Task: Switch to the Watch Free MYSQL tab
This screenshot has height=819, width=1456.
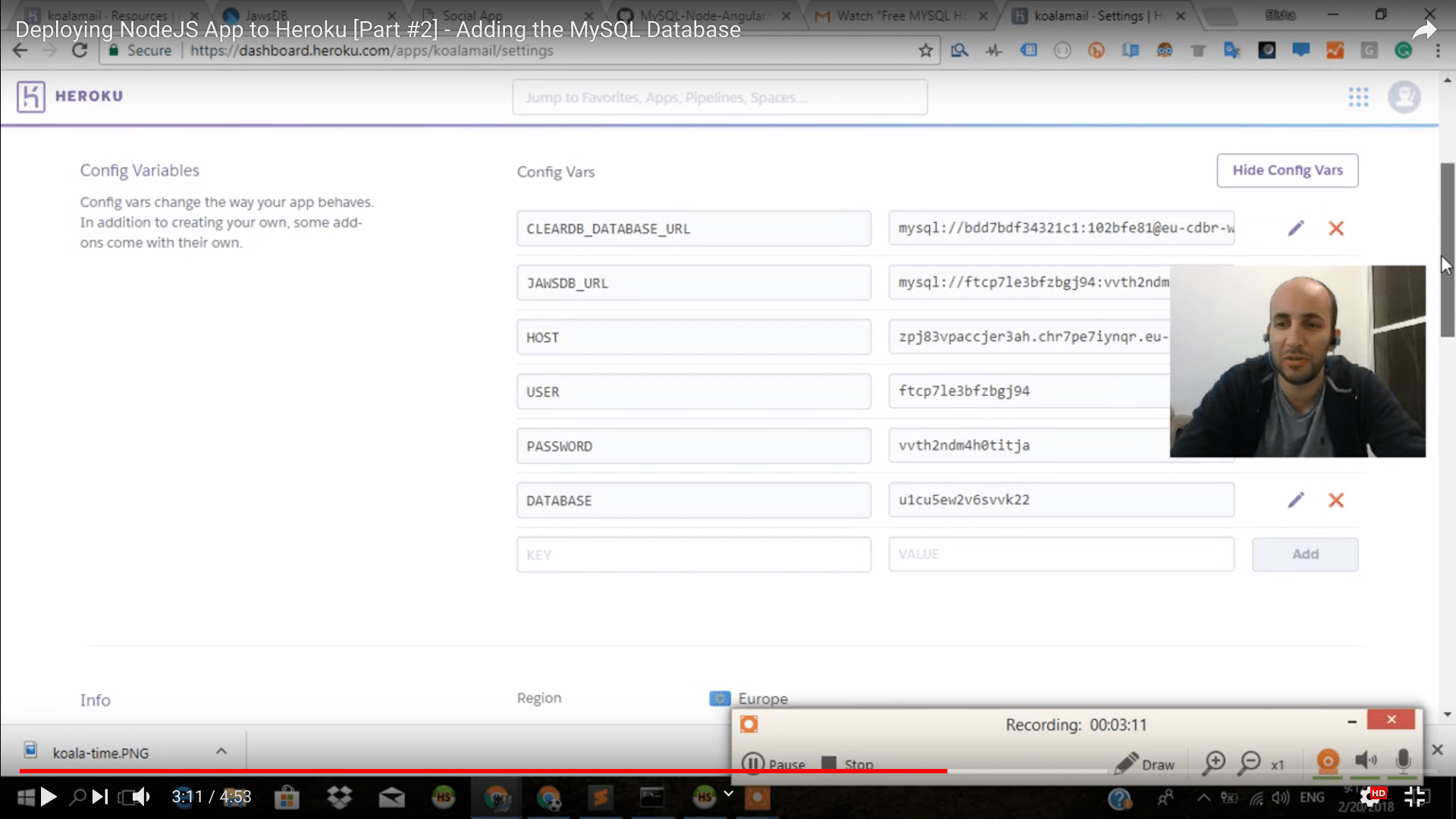Action: [x=902, y=15]
